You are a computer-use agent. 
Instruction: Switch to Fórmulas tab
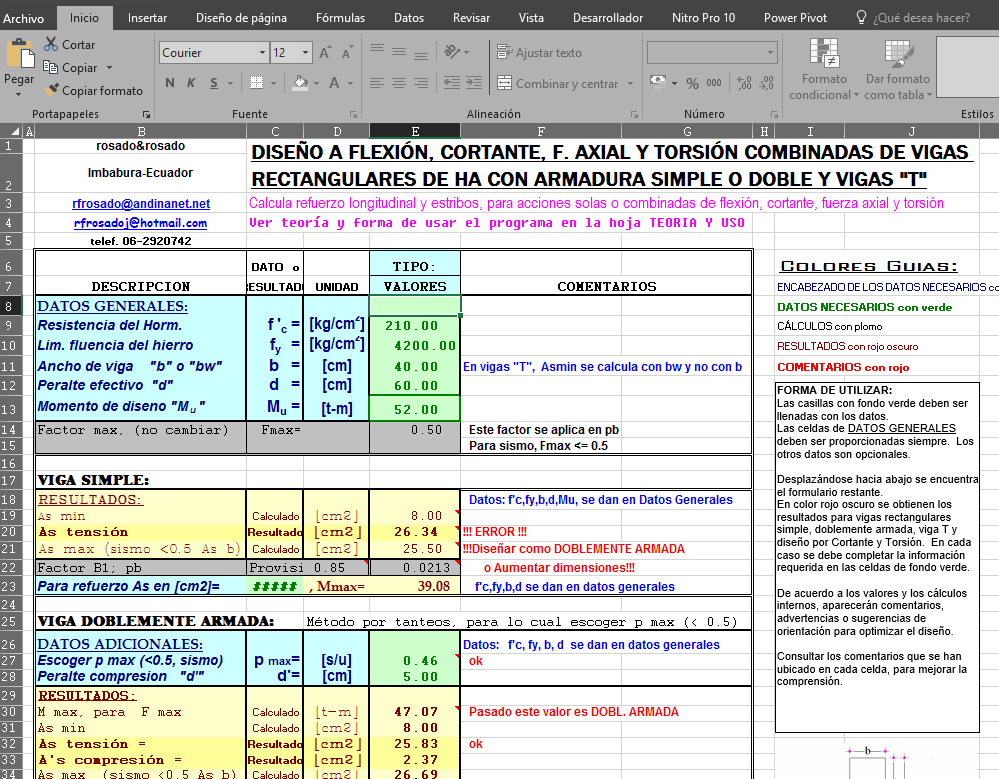(340, 18)
